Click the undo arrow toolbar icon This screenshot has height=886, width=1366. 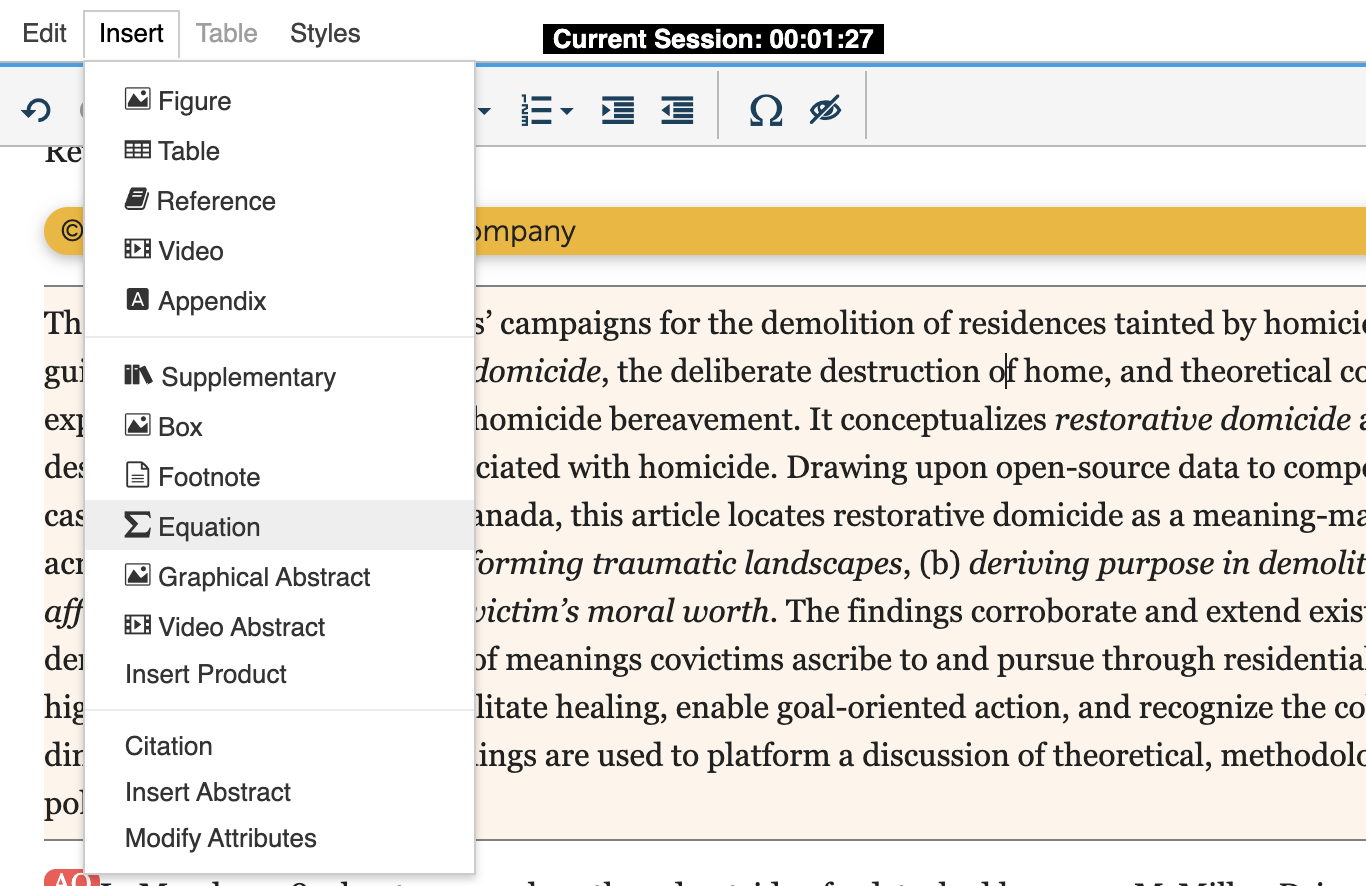[37, 110]
